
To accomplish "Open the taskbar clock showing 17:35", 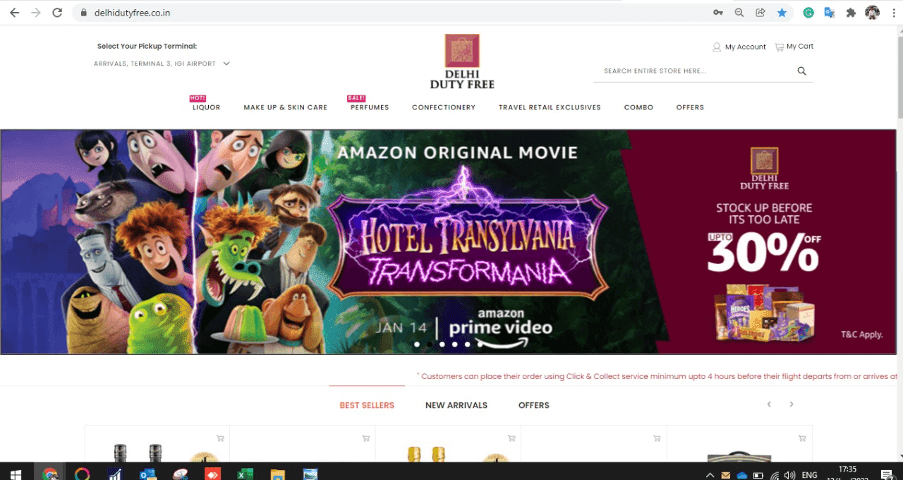I will coord(848,474).
